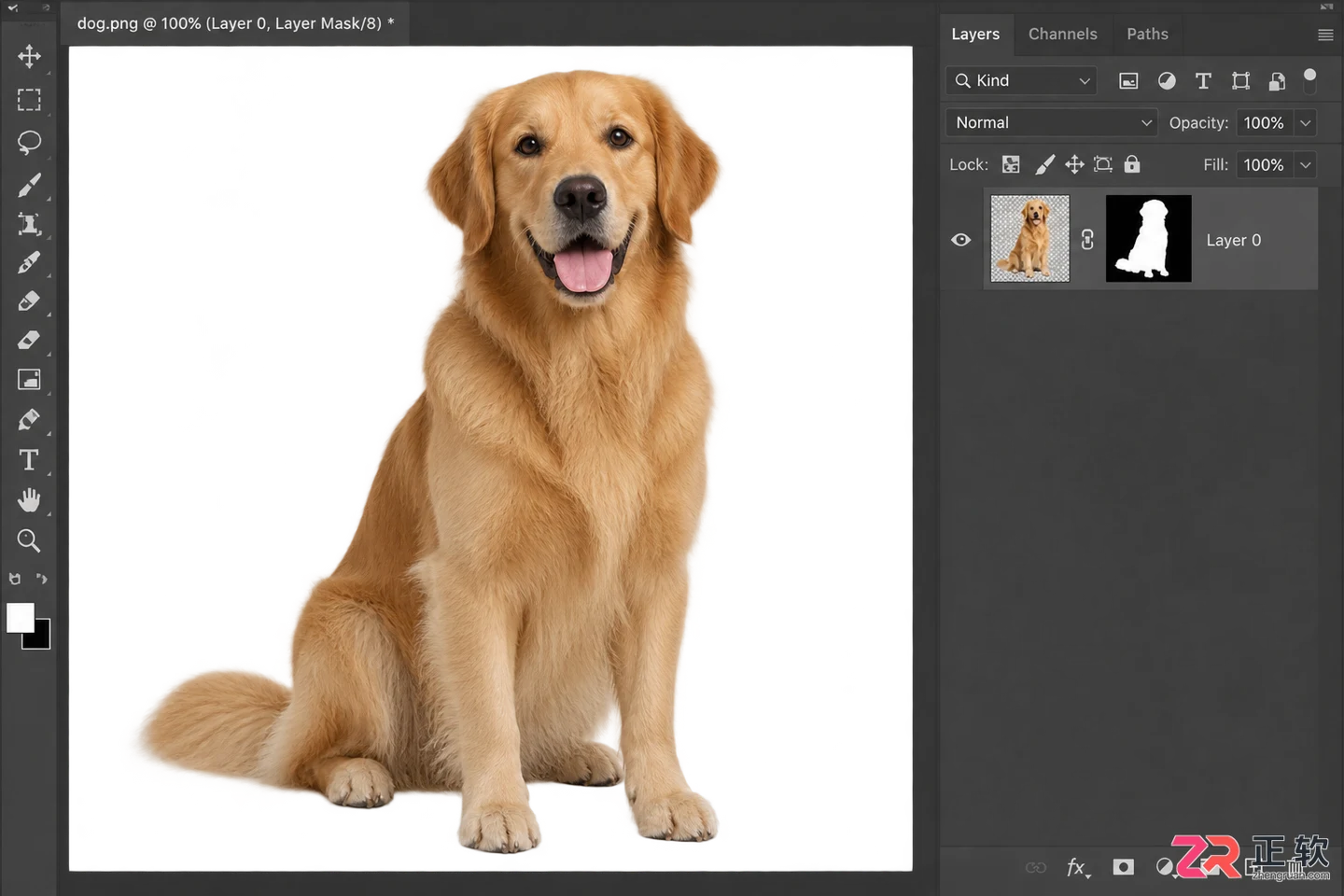The width and height of the screenshot is (1344, 896).
Task: Switch to the Channels tab
Action: tap(1062, 34)
